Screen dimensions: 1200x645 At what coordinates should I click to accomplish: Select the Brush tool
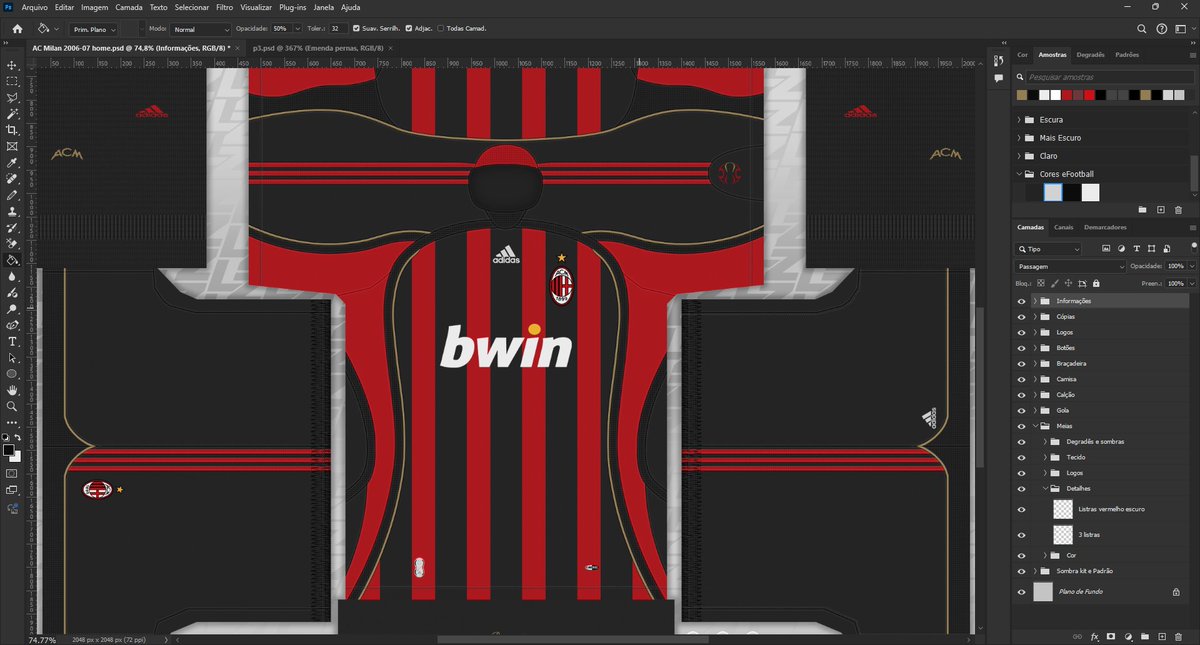coord(12,195)
